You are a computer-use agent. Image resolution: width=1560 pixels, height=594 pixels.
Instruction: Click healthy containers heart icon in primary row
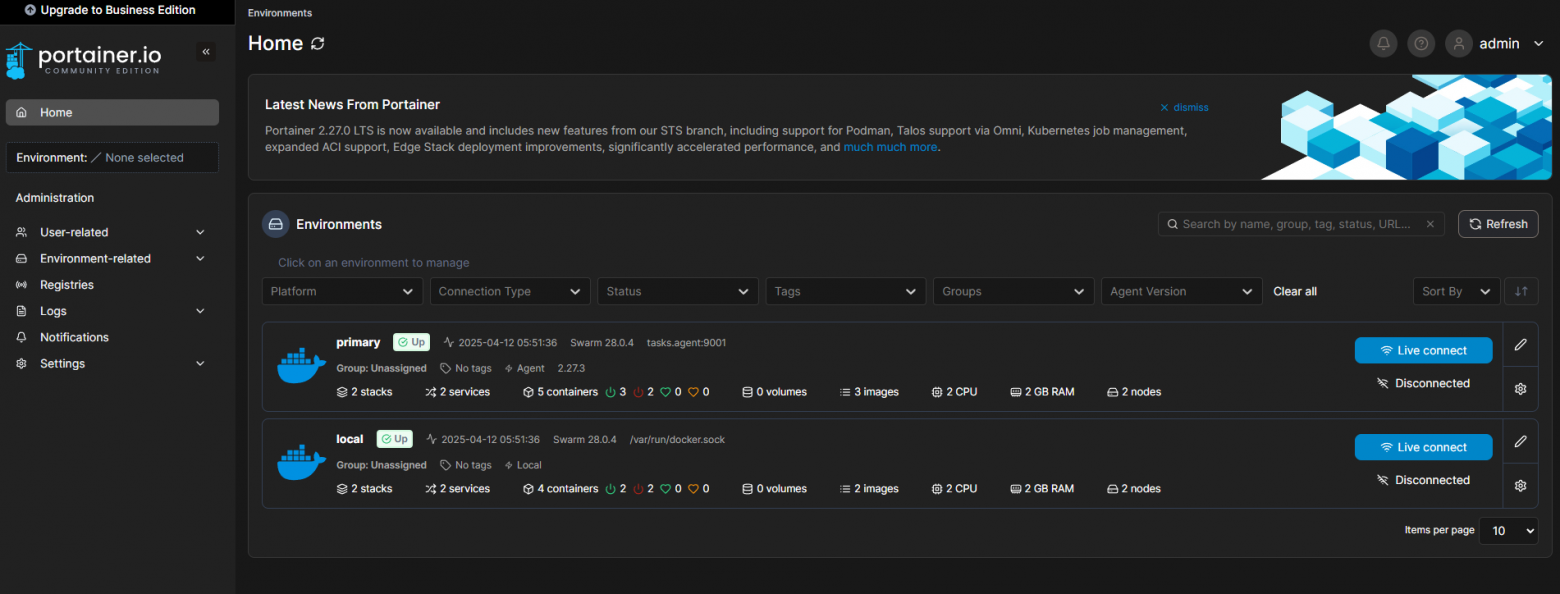(665, 392)
